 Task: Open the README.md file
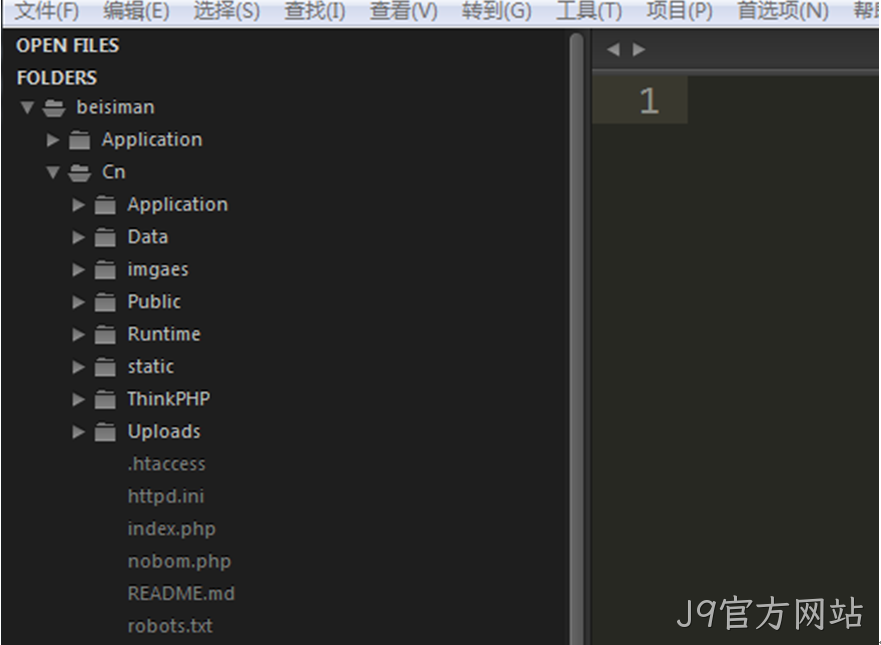pos(181,594)
